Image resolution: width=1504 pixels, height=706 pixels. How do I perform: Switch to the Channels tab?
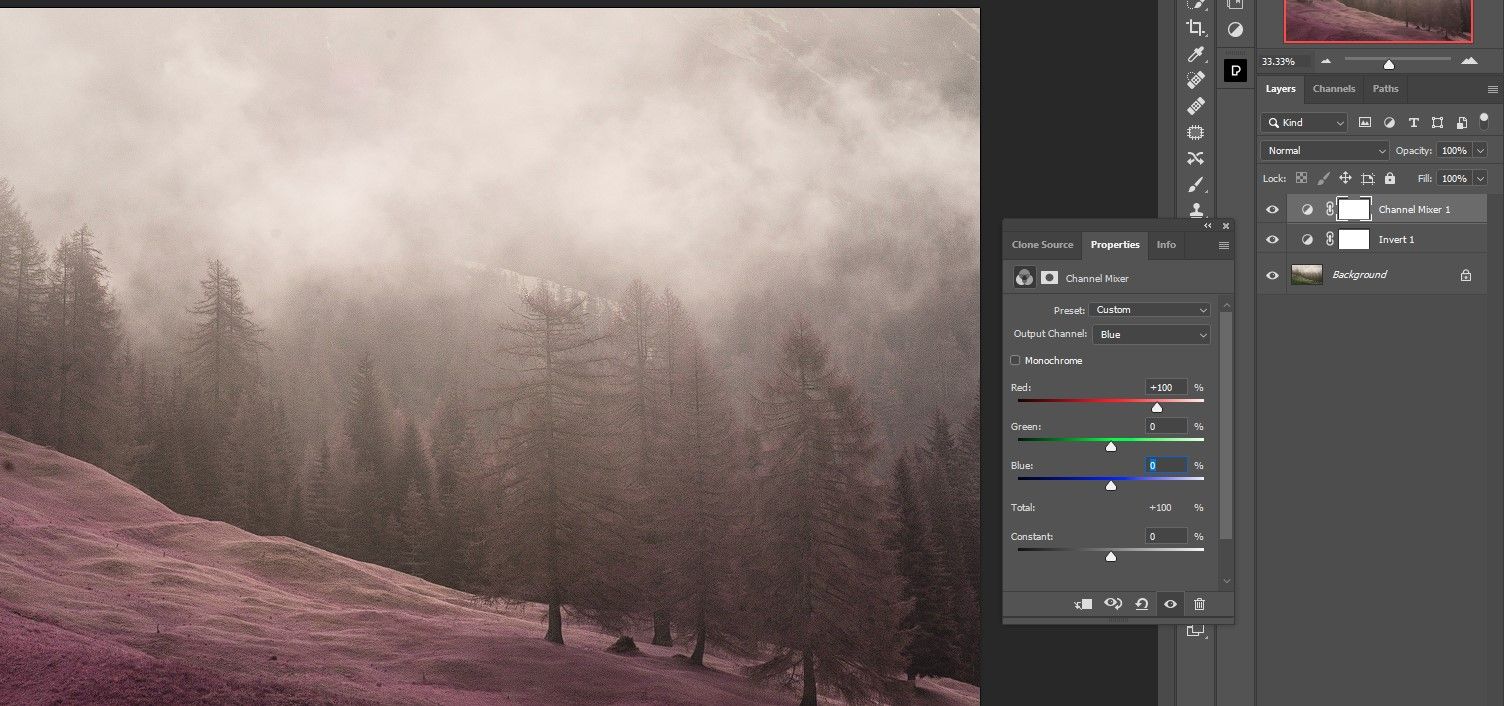tap(1333, 89)
